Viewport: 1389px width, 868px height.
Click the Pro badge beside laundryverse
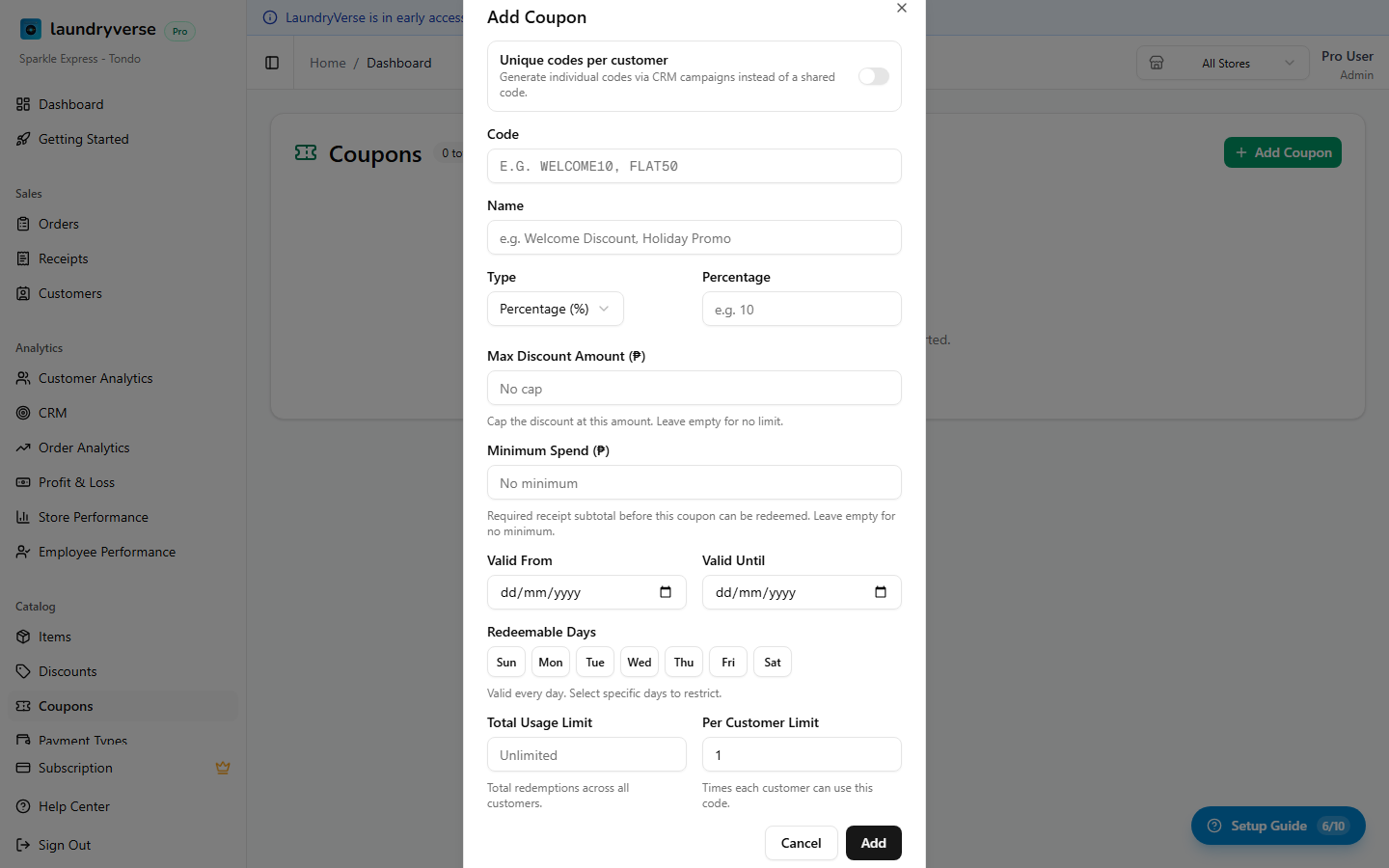tap(179, 31)
